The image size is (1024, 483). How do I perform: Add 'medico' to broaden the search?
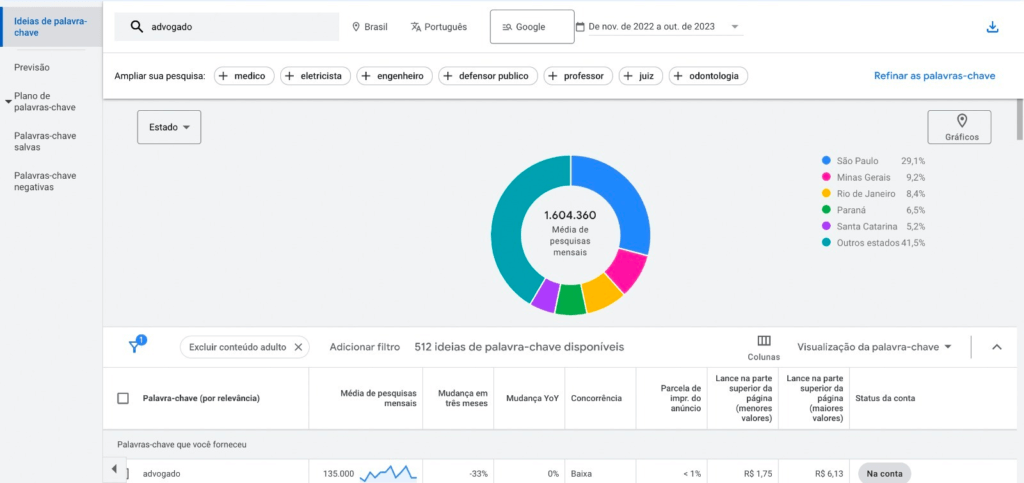click(244, 76)
